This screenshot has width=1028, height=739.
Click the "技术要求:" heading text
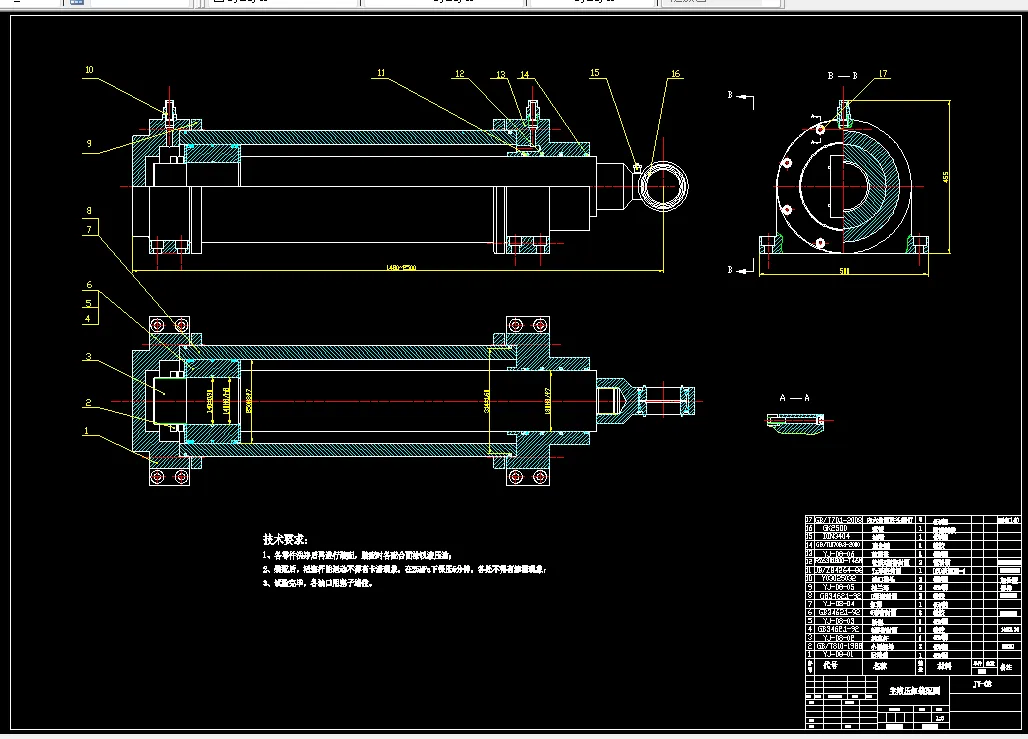[285, 539]
